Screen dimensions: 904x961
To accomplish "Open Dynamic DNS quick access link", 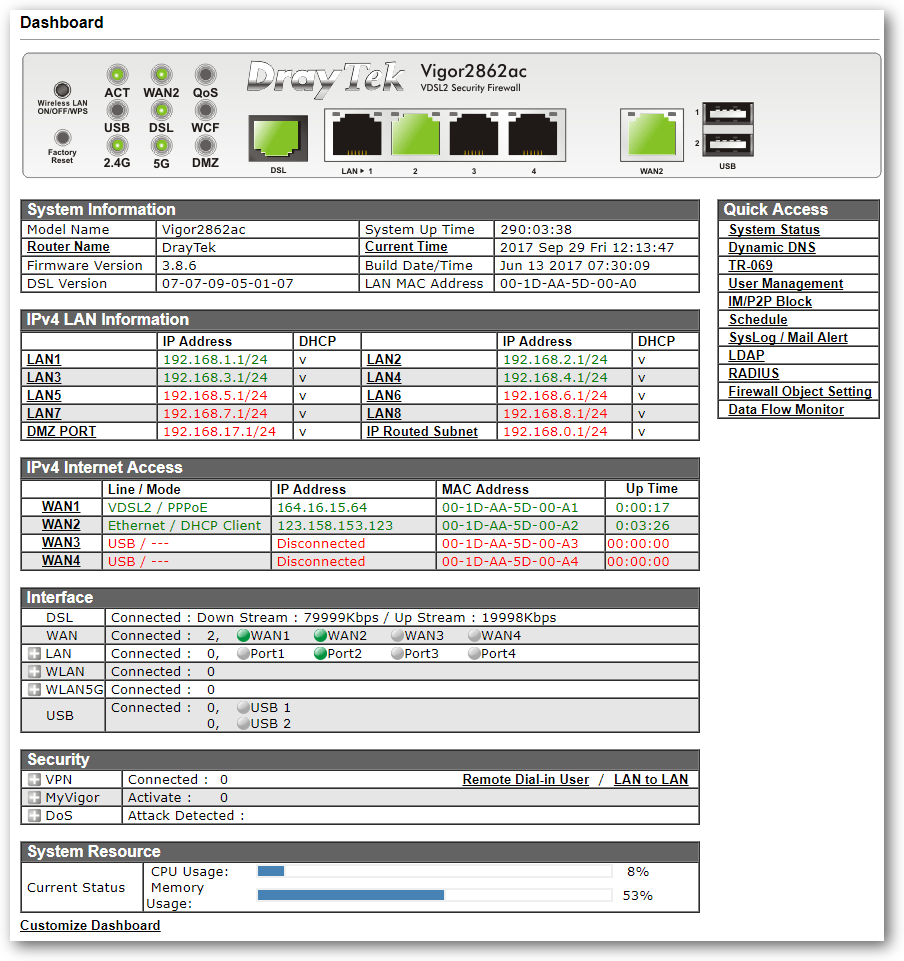I will coord(772,248).
